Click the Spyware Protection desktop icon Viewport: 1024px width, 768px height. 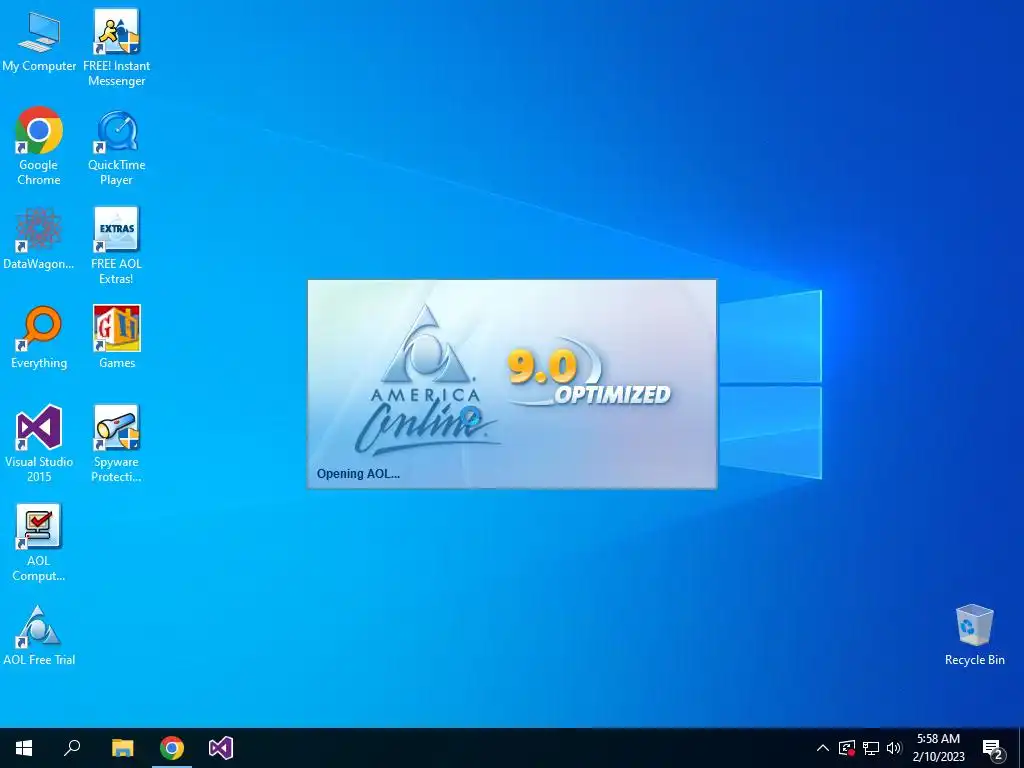click(x=116, y=444)
